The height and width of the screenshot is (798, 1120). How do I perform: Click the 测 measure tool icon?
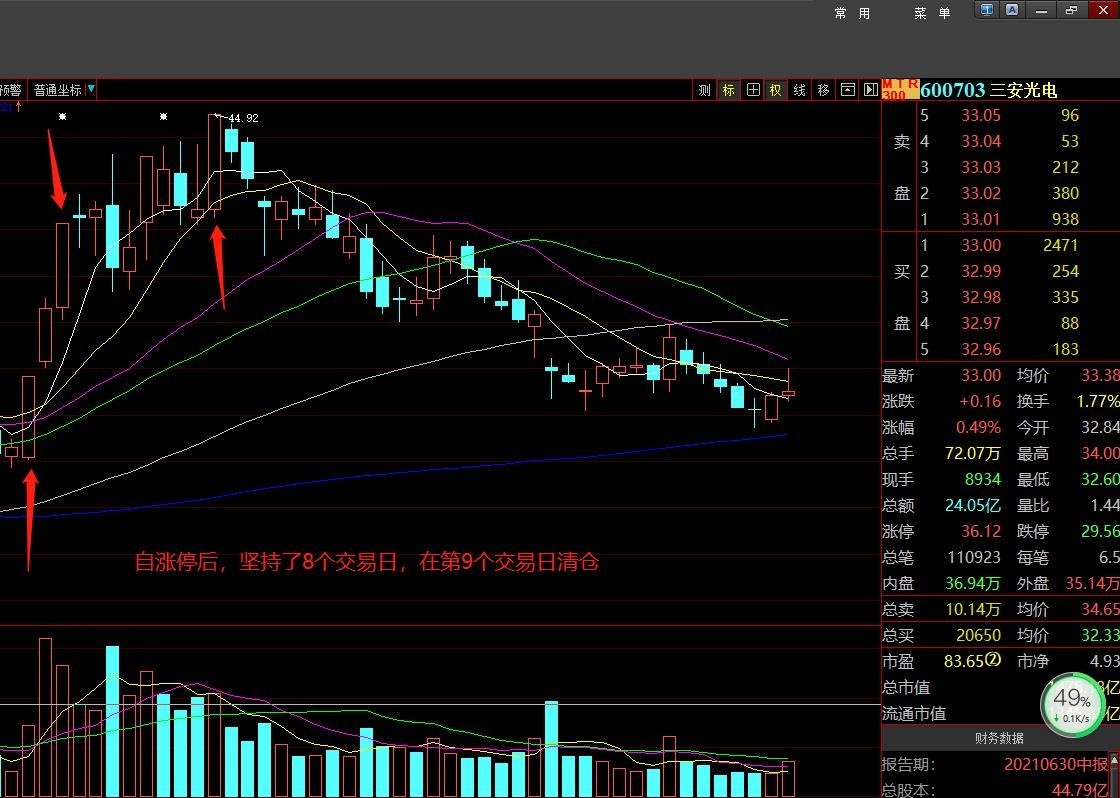704,90
